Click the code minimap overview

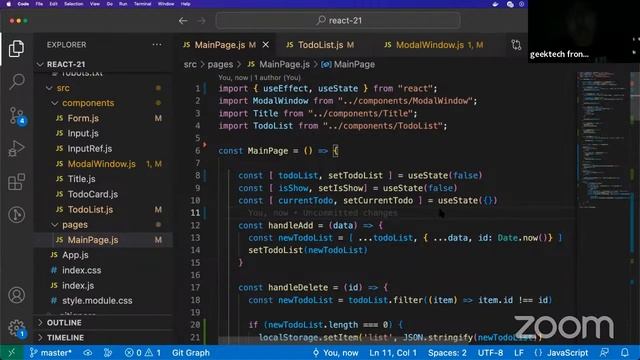(x=604, y=139)
